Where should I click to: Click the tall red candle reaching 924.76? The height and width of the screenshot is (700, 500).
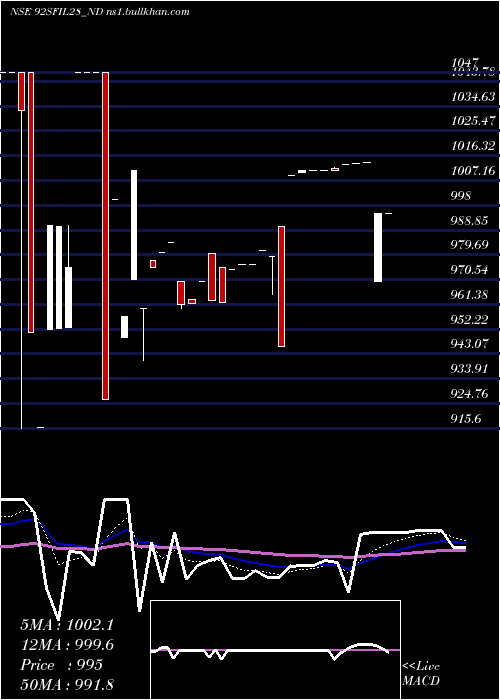coord(105,236)
